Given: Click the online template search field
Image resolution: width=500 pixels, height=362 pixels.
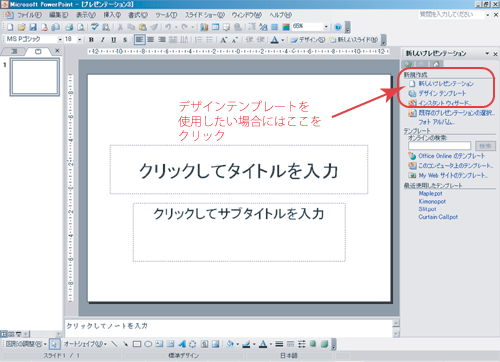Looking at the screenshot, I should click(439, 146).
